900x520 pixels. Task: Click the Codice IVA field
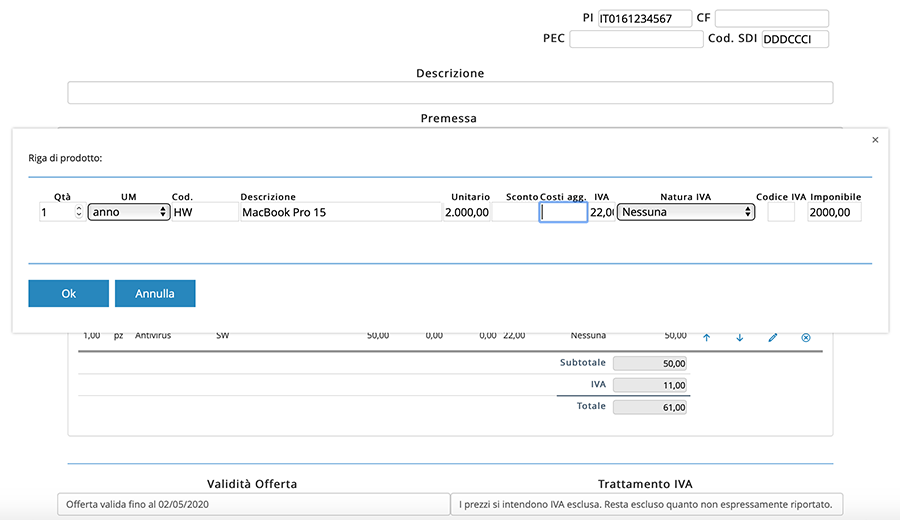tap(781, 212)
